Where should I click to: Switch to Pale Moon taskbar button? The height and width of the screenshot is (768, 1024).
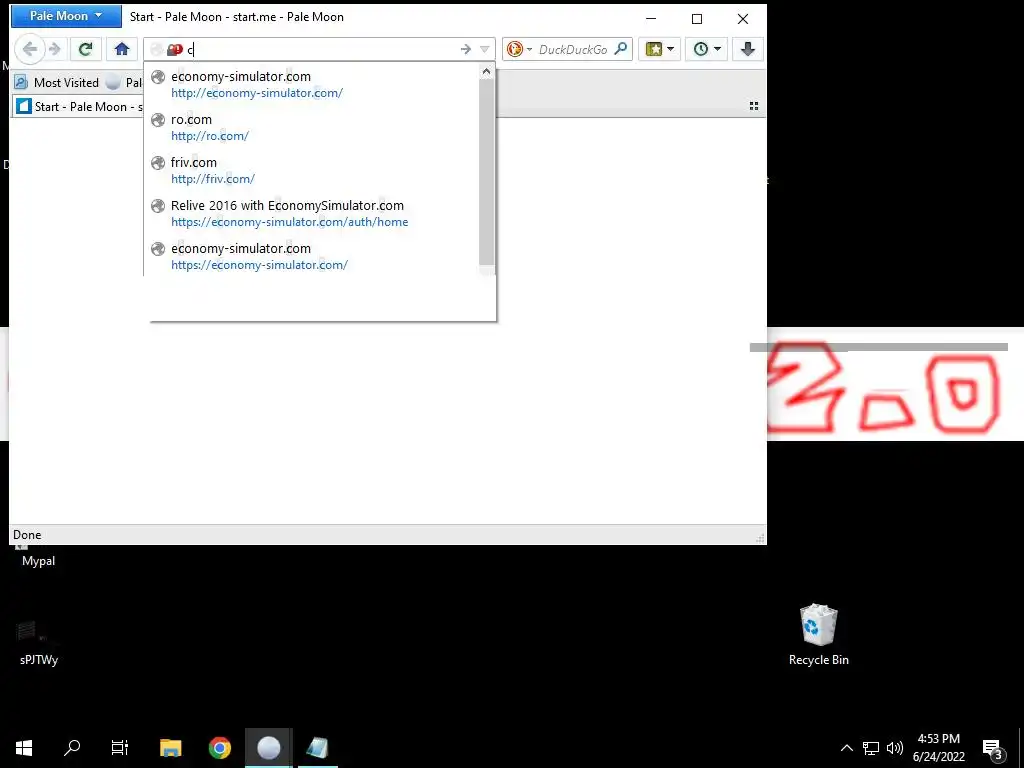pyautogui.click(x=268, y=748)
